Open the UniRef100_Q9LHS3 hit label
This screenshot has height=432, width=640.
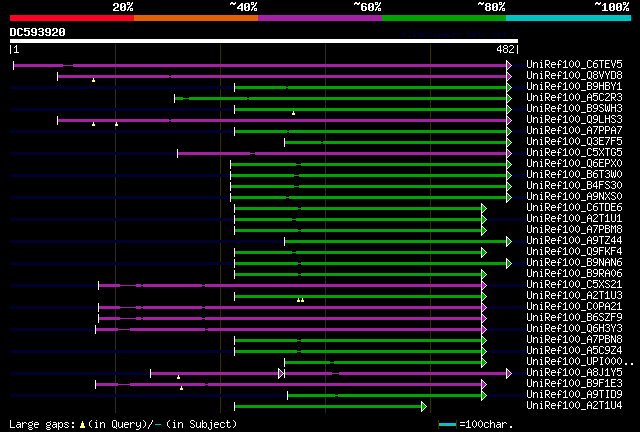click(x=574, y=120)
